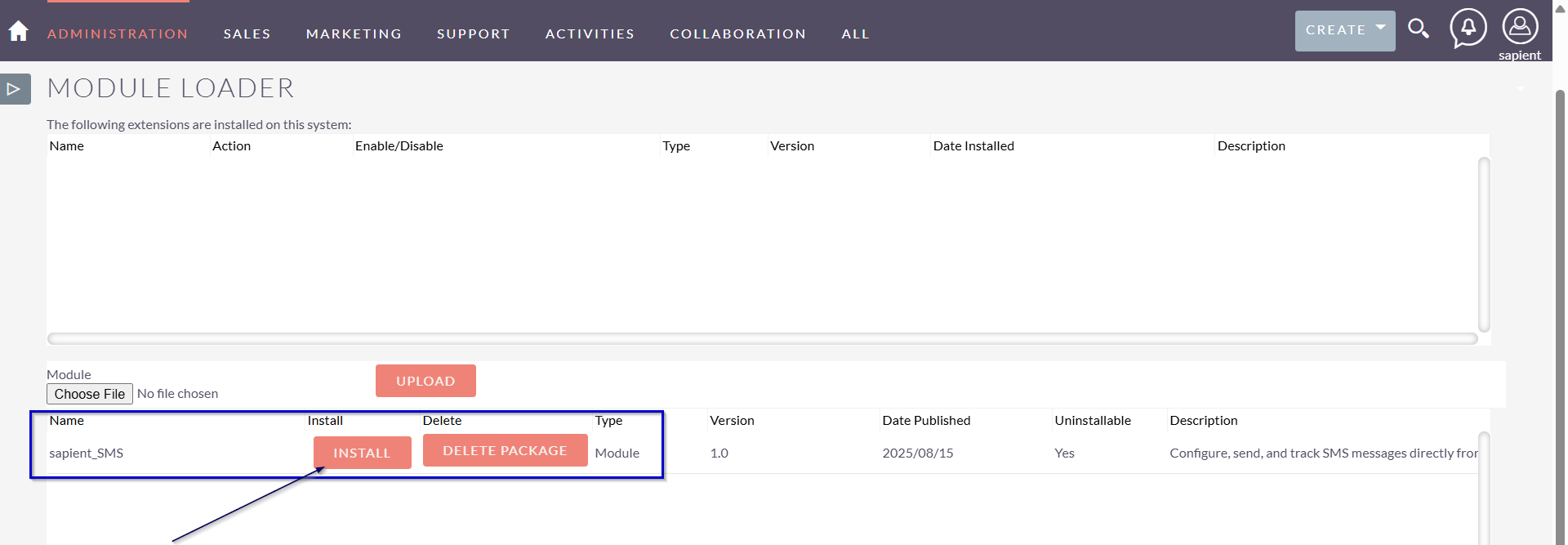Click the Uninstallable column header
This screenshot has height=545, width=1568.
click(1093, 421)
